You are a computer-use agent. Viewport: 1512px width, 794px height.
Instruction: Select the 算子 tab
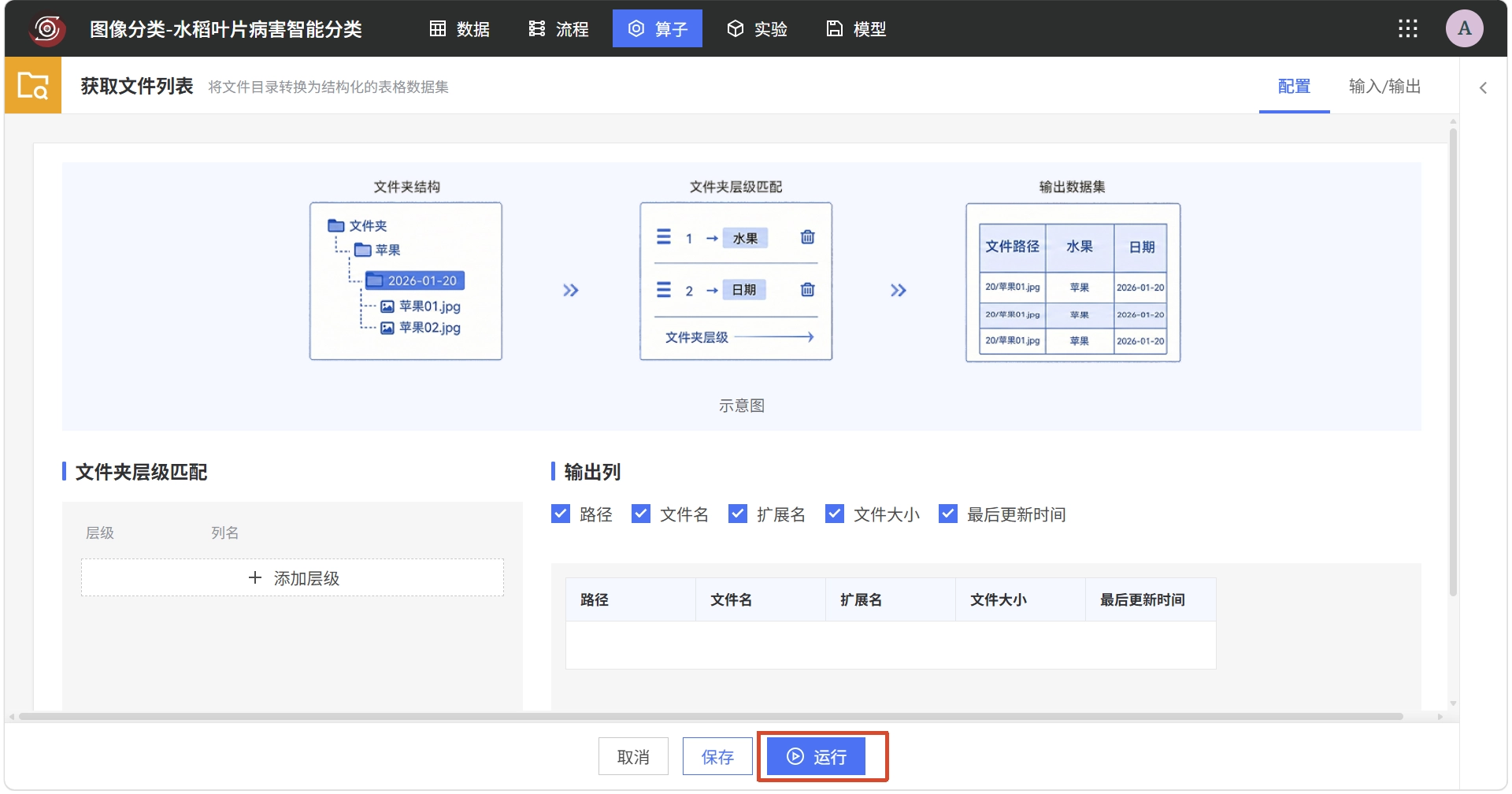(658, 29)
